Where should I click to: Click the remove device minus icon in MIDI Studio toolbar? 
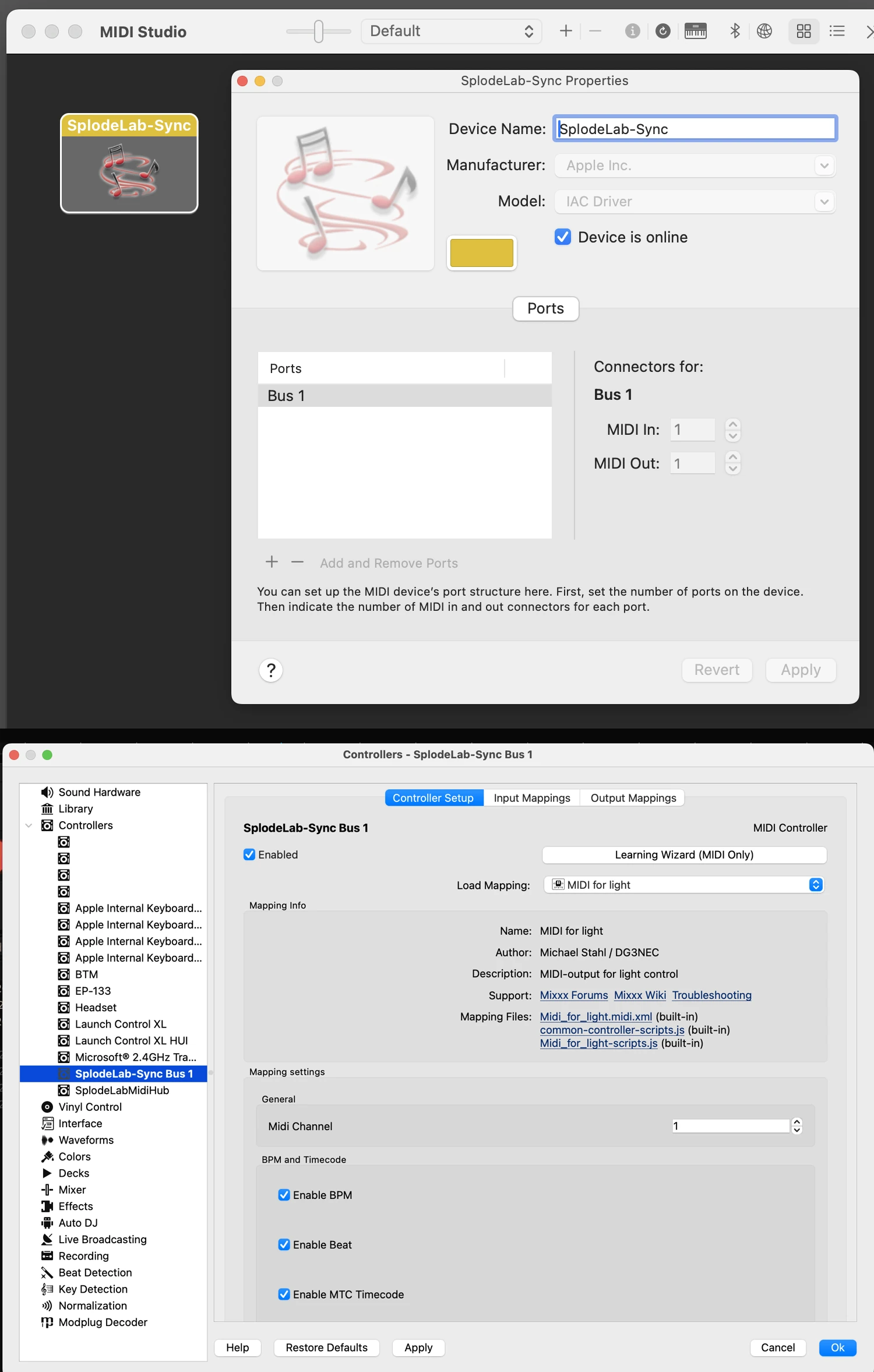(595, 31)
